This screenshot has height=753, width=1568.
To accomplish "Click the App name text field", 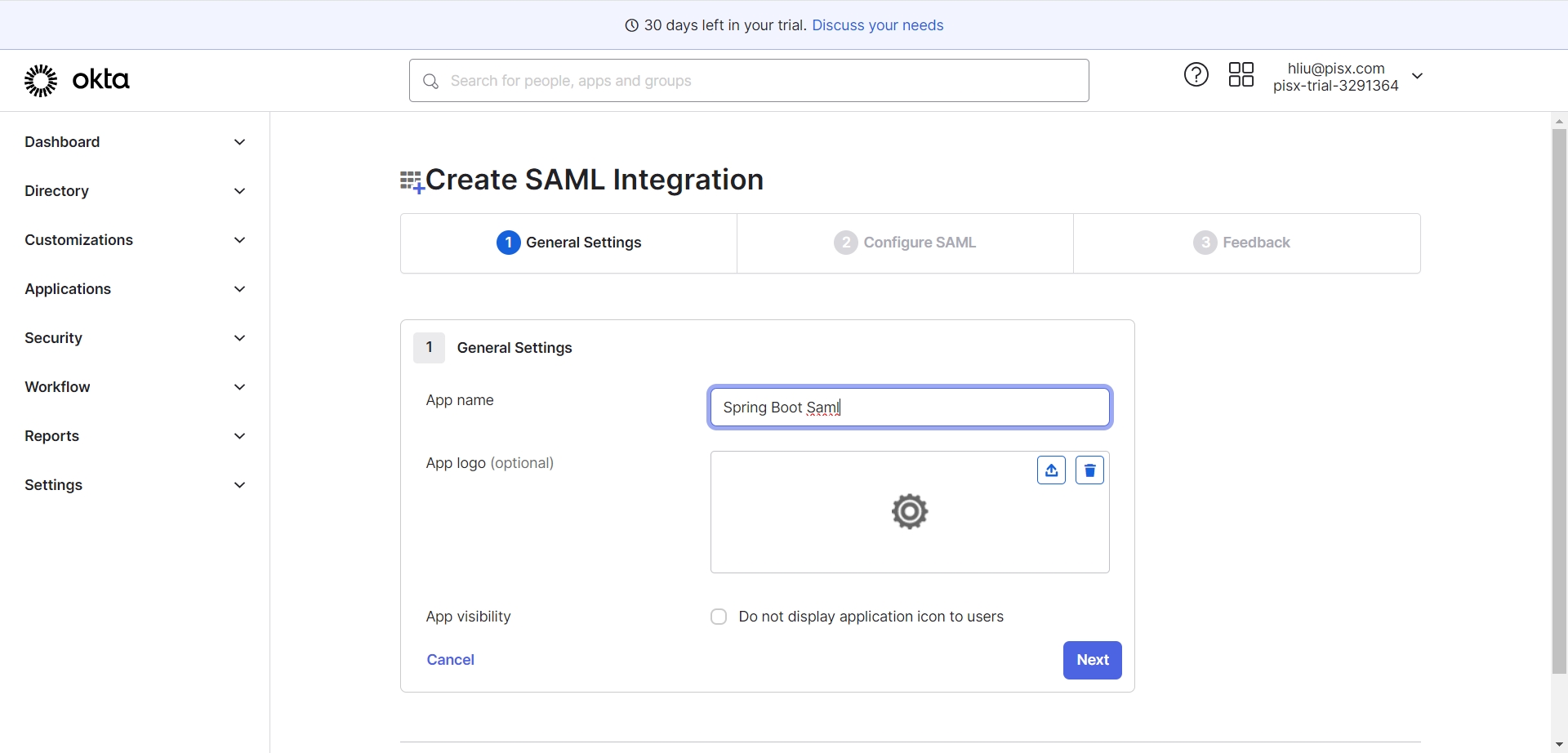I will pyautogui.click(x=910, y=408).
